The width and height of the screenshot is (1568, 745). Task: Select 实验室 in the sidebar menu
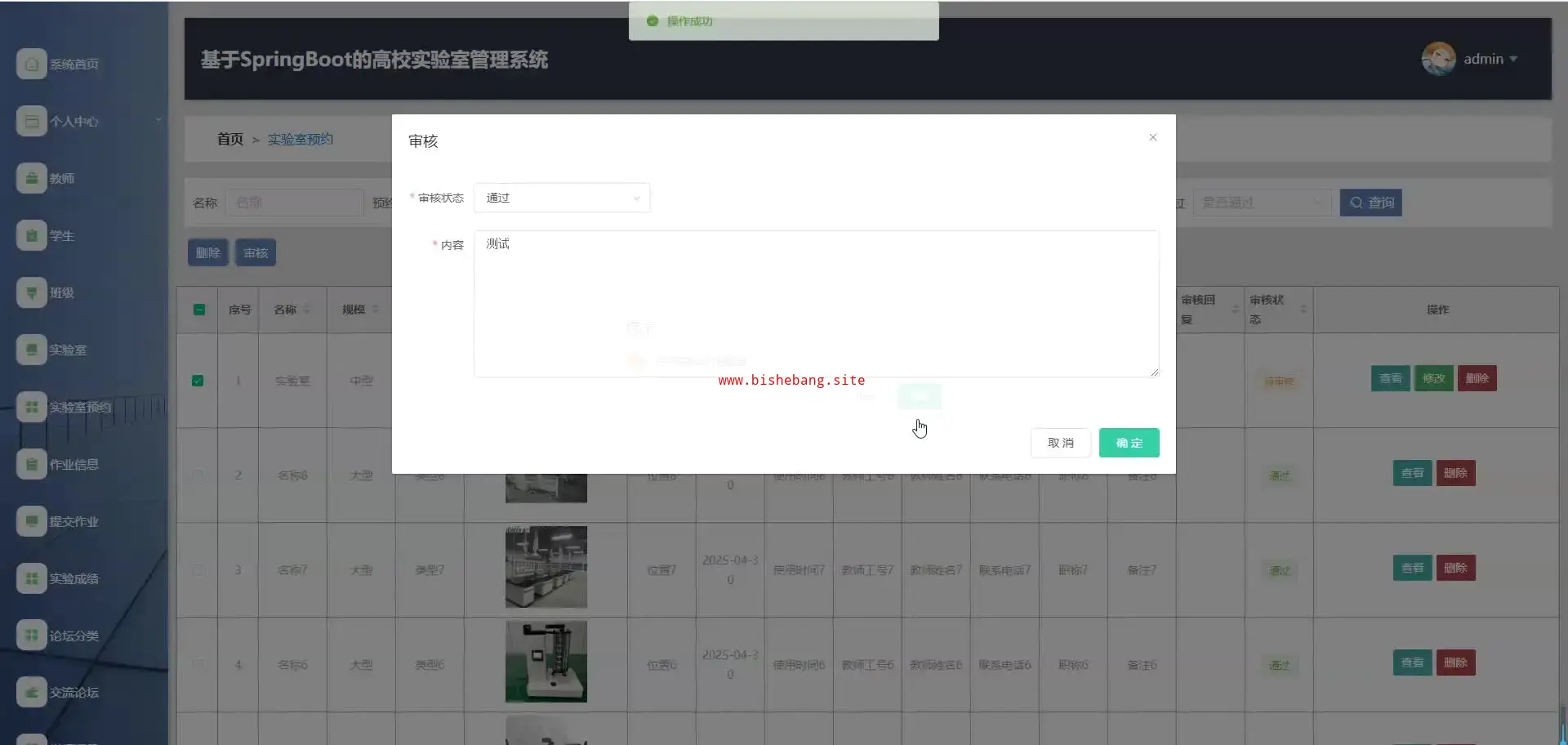68,350
